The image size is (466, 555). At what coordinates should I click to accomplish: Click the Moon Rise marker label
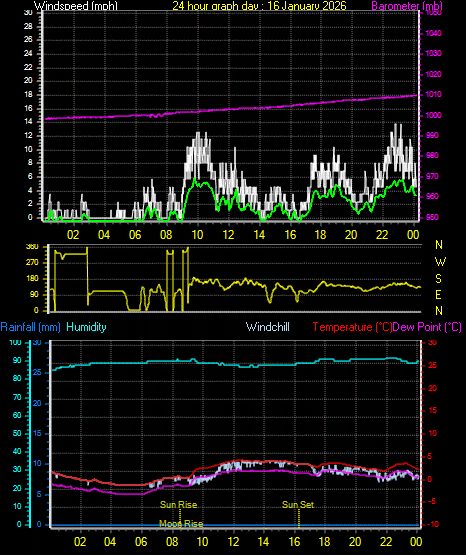click(x=181, y=523)
